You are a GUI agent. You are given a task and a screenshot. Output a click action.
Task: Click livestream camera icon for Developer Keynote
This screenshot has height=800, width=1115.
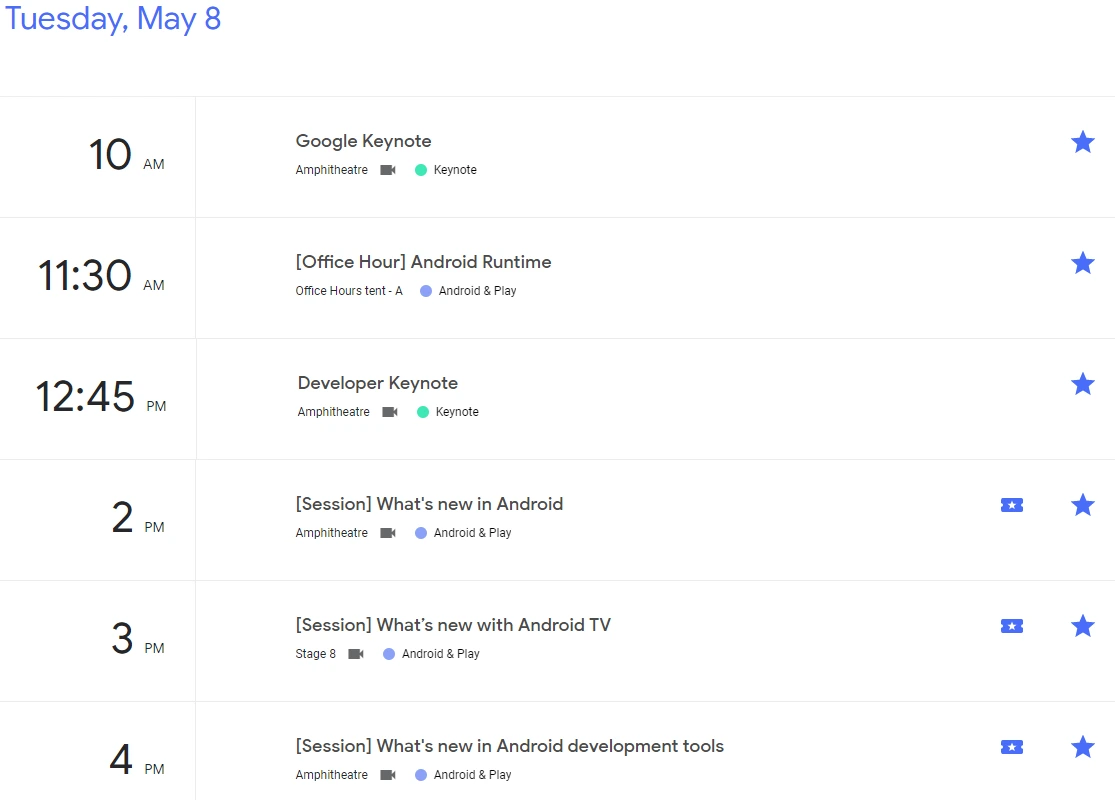click(390, 412)
